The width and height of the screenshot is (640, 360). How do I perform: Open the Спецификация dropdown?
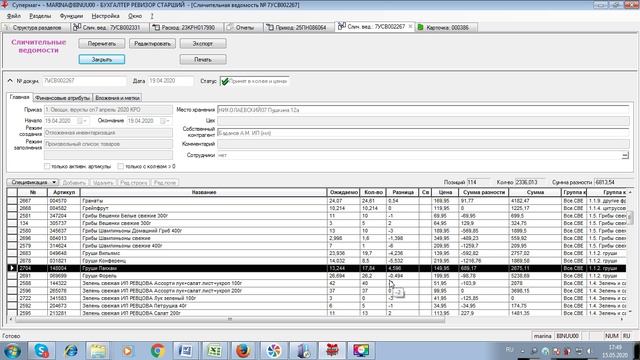32,182
